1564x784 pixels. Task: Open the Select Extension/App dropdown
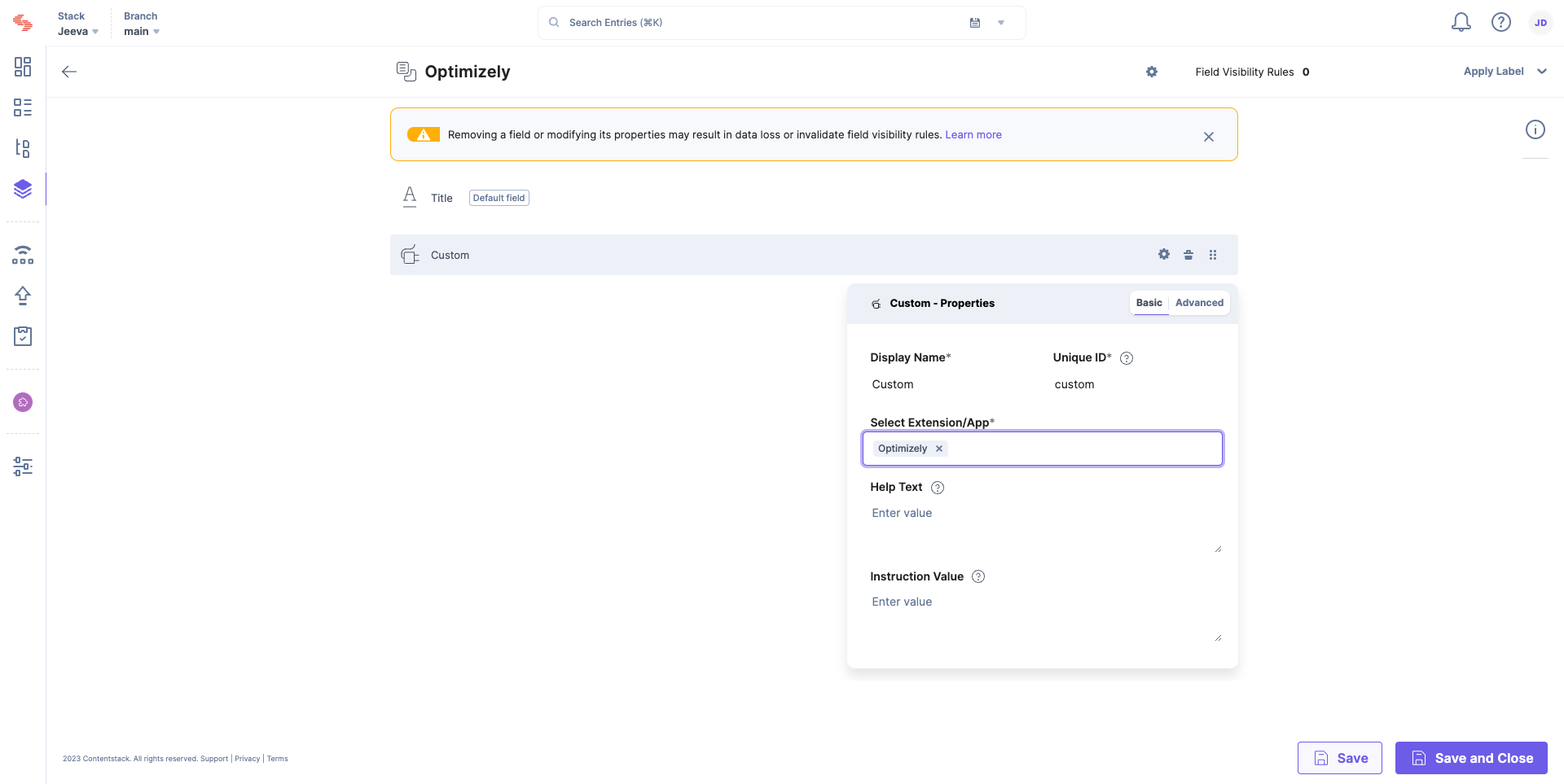[1043, 449]
